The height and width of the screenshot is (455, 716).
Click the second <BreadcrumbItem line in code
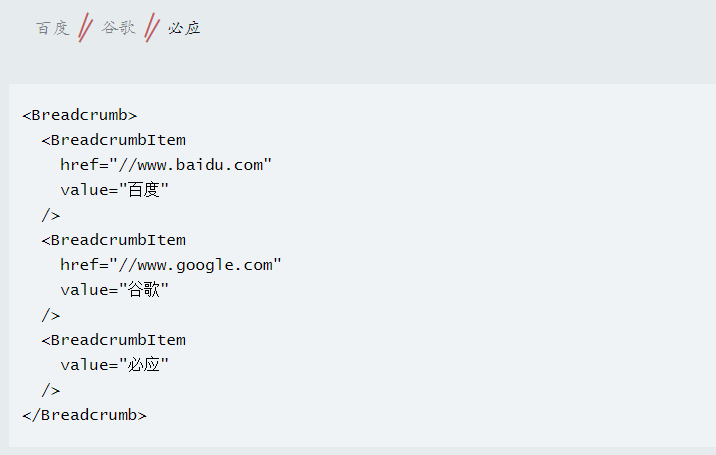click(x=114, y=240)
